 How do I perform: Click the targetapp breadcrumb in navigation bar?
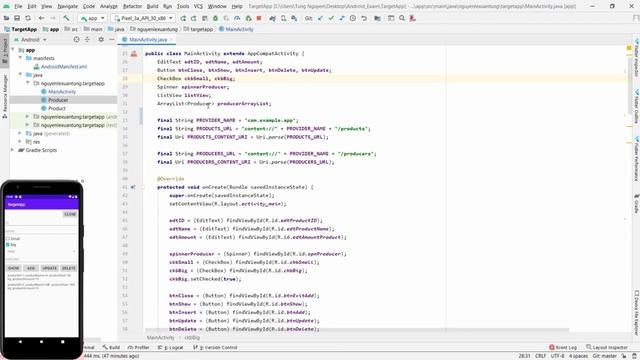(x=198, y=29)
